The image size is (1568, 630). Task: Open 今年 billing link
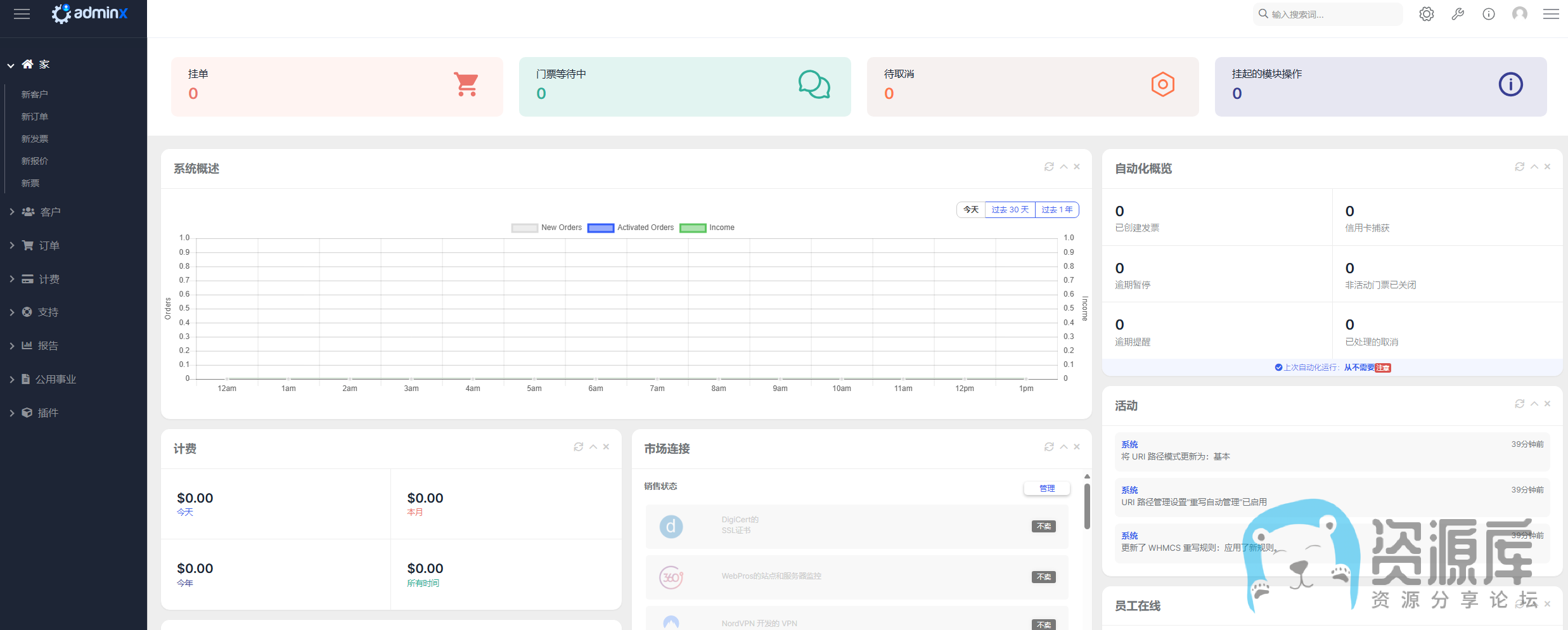pos(185,583)
